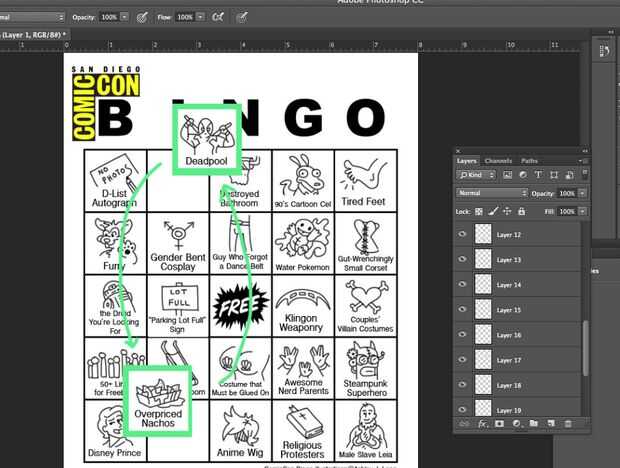The height and width of the screenshot is (468, 620).
Task: Filter layers by type layer icon
Action: point(538,175)
